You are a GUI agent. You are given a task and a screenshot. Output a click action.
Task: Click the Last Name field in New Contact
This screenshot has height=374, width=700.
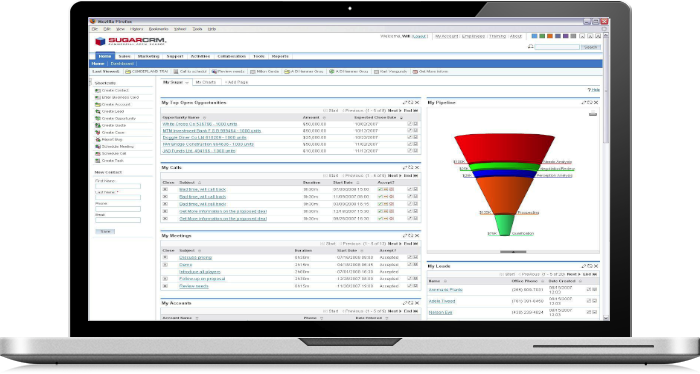pos(118,197)
